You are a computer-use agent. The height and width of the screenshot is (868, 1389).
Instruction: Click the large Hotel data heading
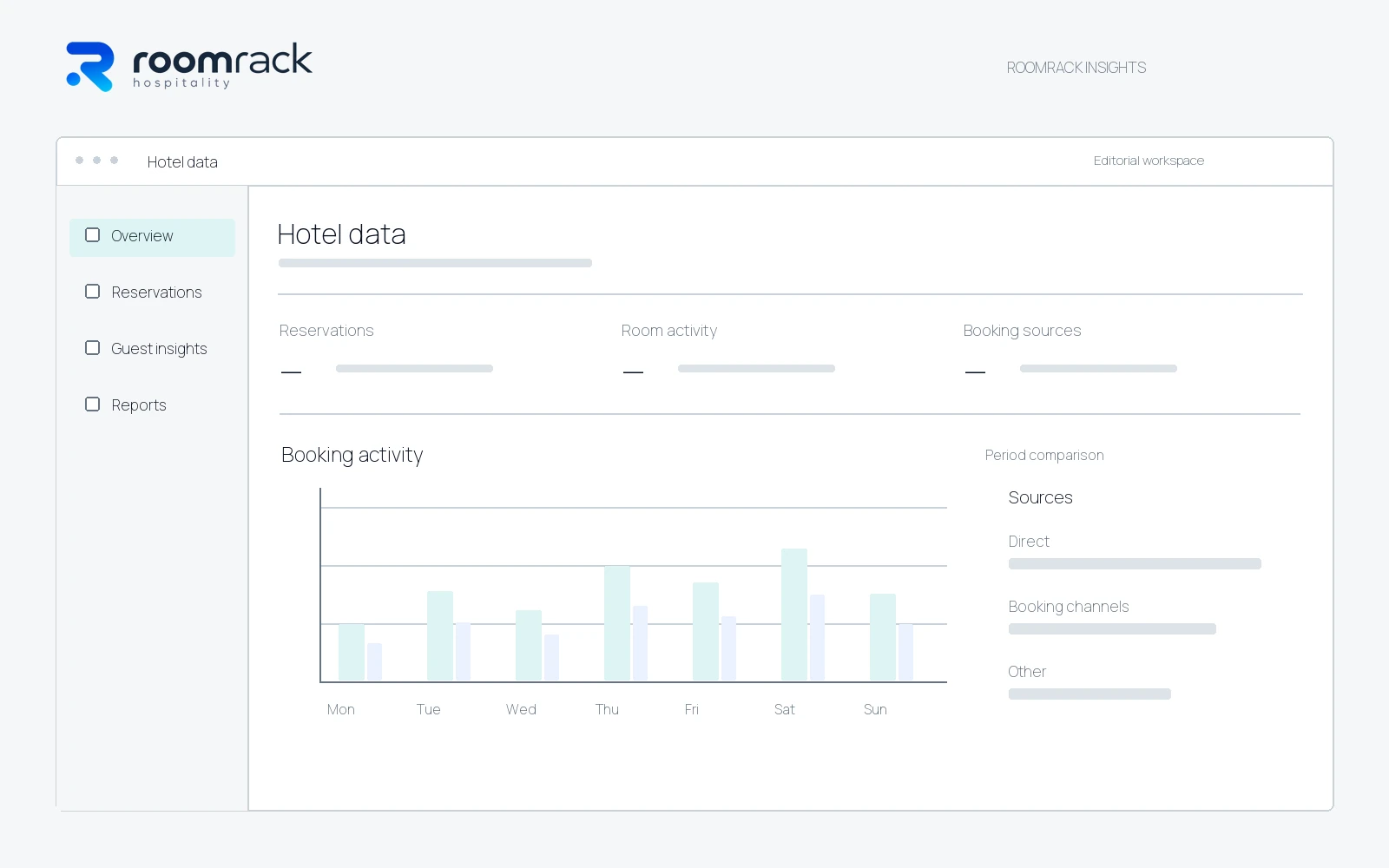[x=341, y=234]
